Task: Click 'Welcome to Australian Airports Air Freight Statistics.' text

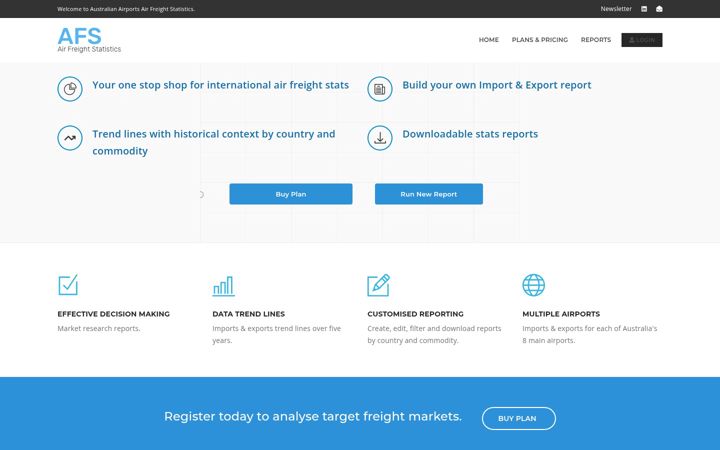Action: [x=126, y=9]
